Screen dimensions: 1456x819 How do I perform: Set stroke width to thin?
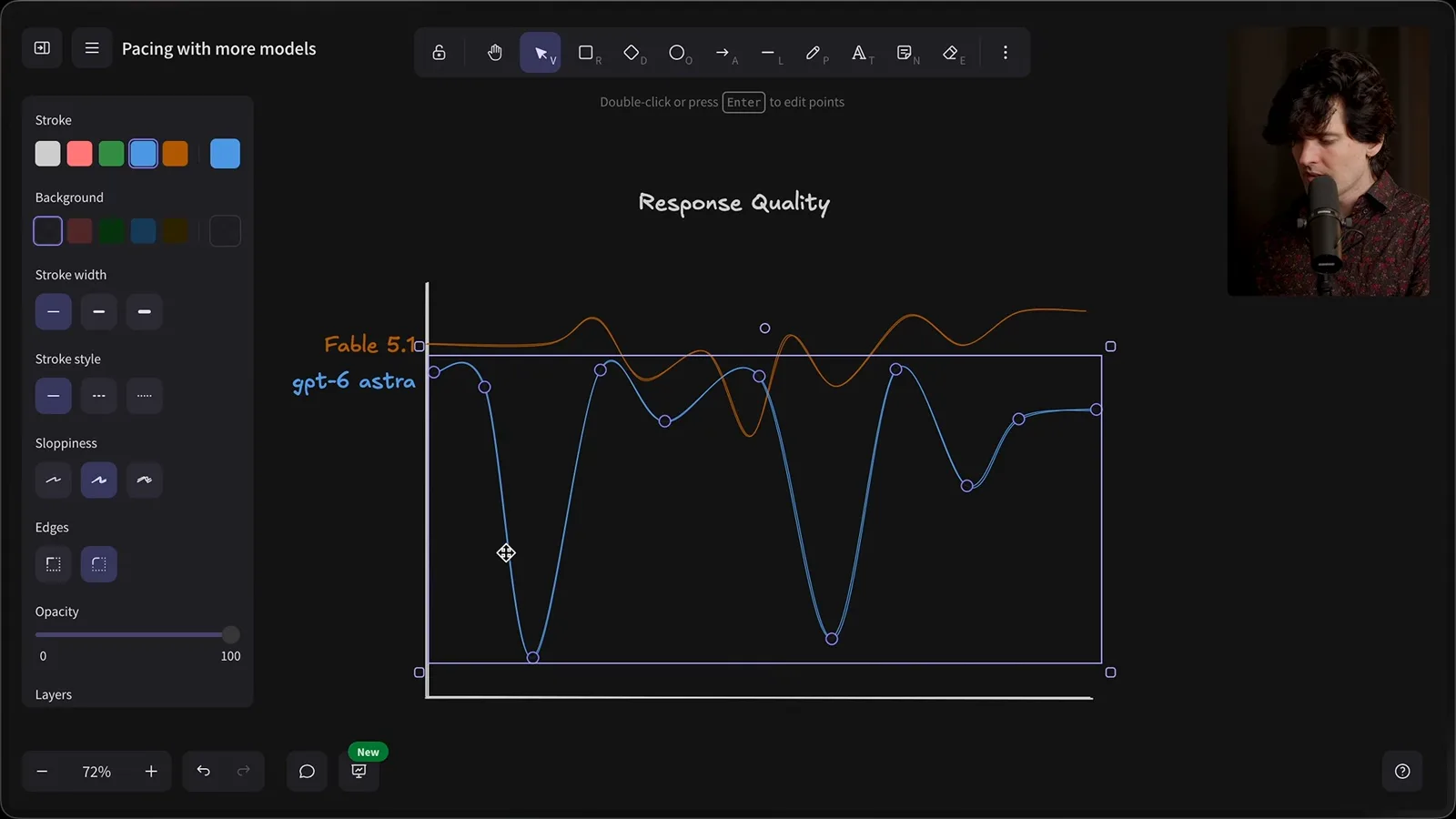point(54,312)
